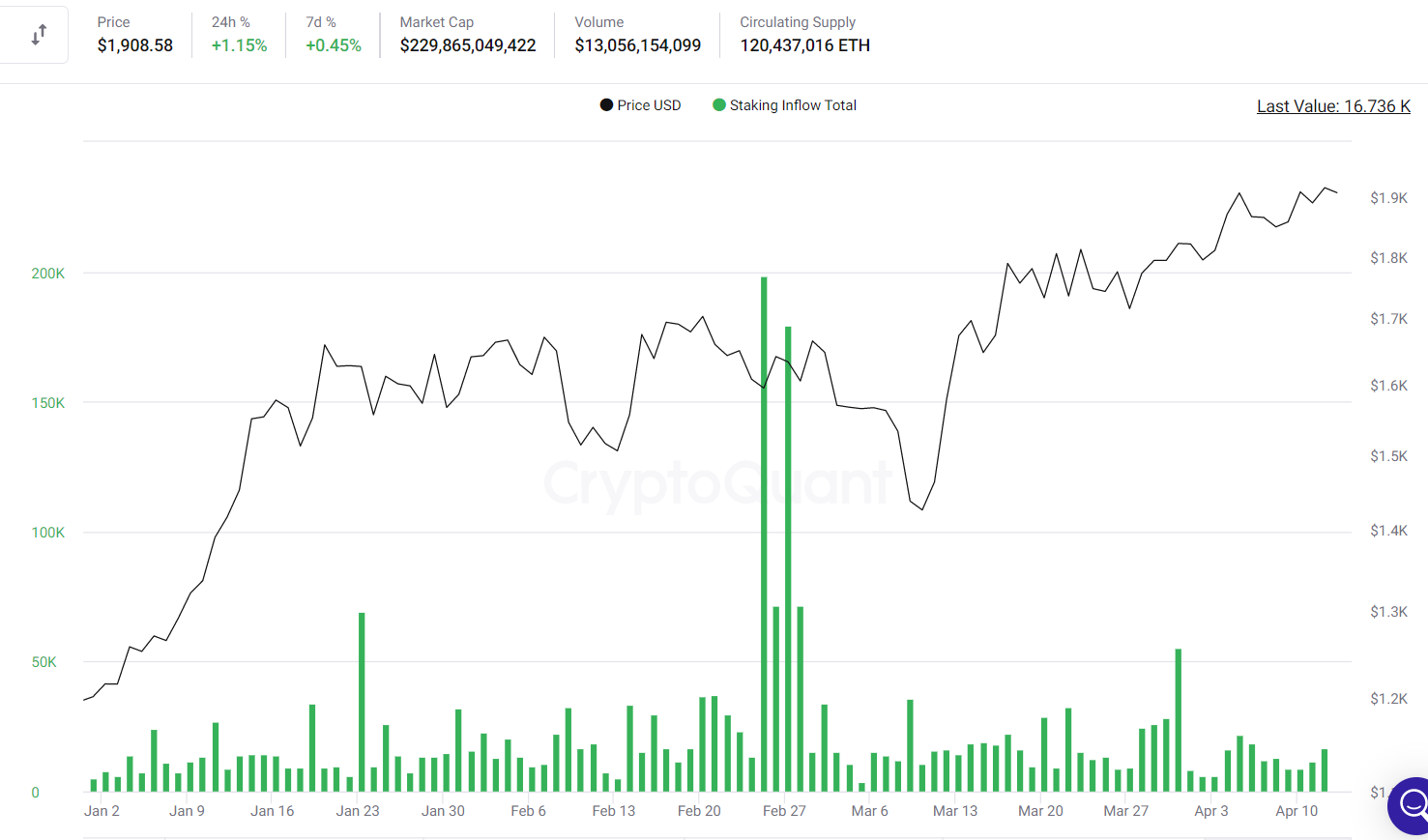Click the Mar 13 x-axis date label
Viewport: 1428px width, 840px height.
coord(955,811)
